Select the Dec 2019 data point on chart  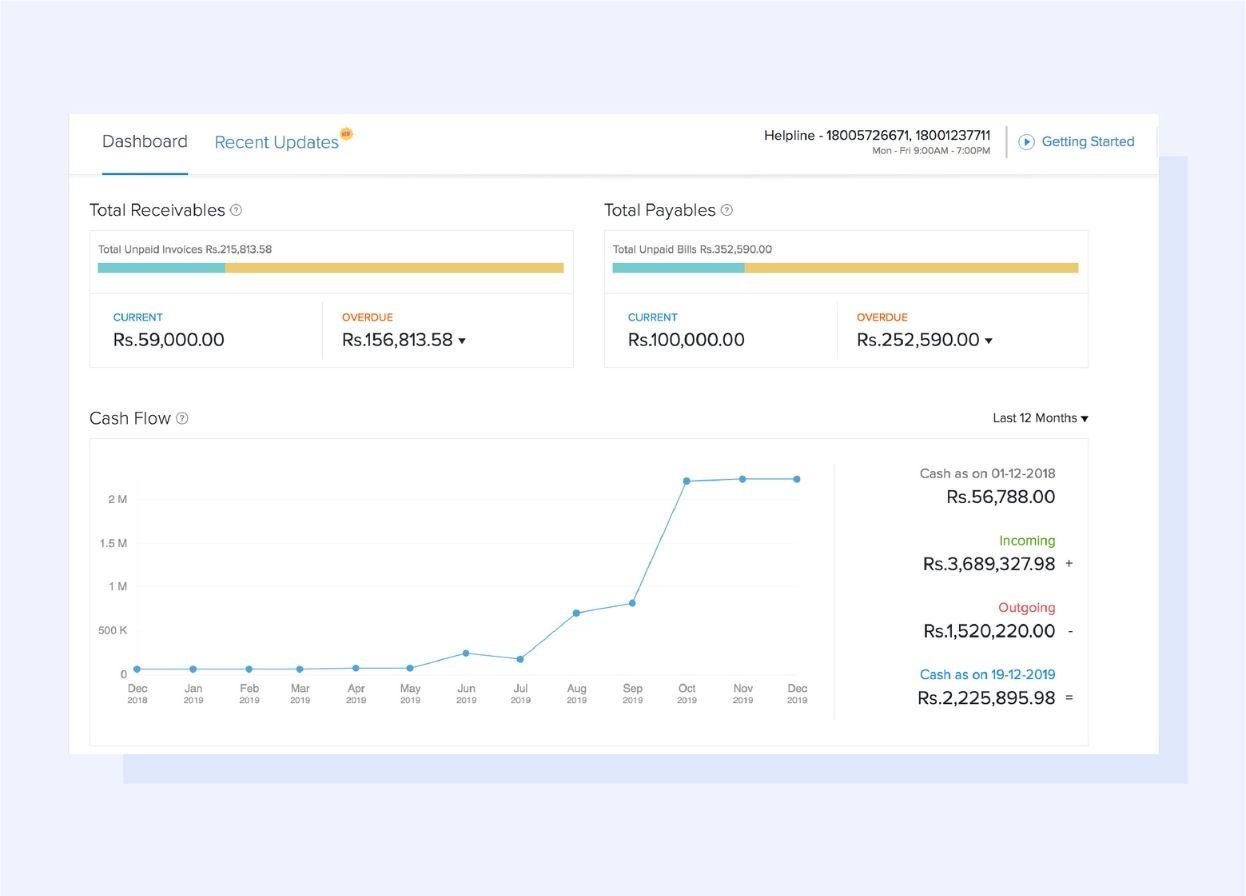tap(797, 479)
